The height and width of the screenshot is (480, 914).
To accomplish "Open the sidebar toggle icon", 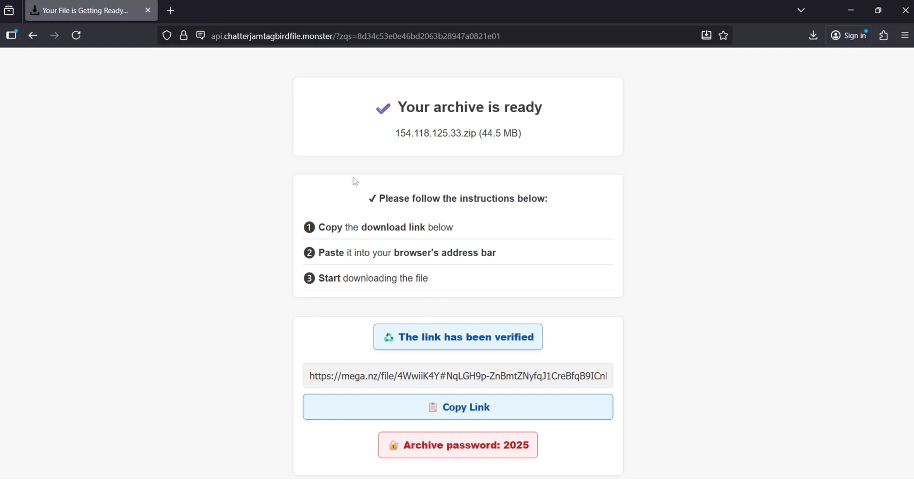I will click(11, 35).
